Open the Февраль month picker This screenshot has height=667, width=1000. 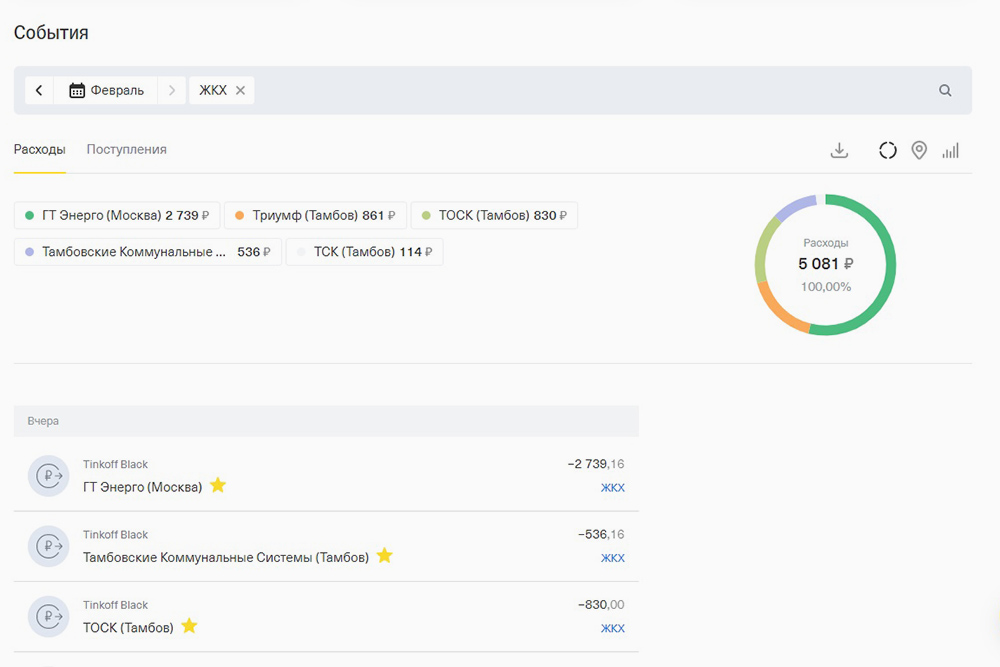pyautogui.click(x=107, y=91)
